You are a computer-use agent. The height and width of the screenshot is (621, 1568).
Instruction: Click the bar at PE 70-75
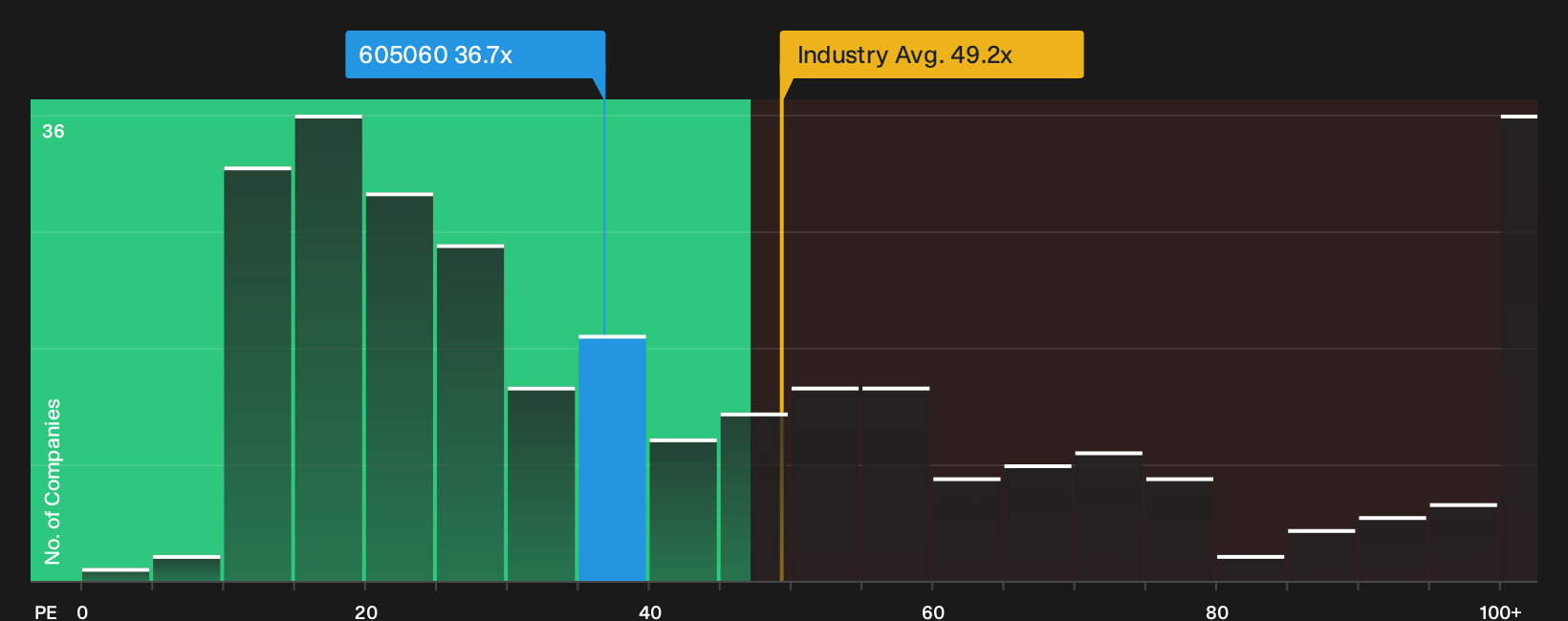(x=1108, y=516)
